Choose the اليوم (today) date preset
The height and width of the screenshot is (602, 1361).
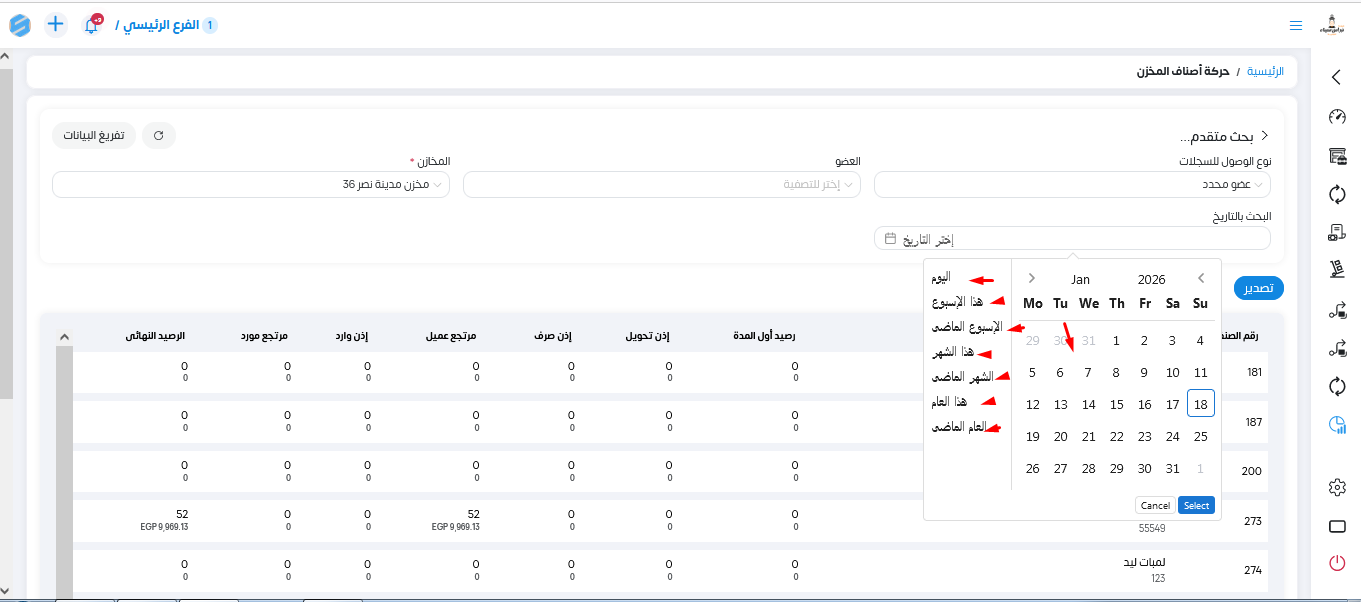(941, 277)
